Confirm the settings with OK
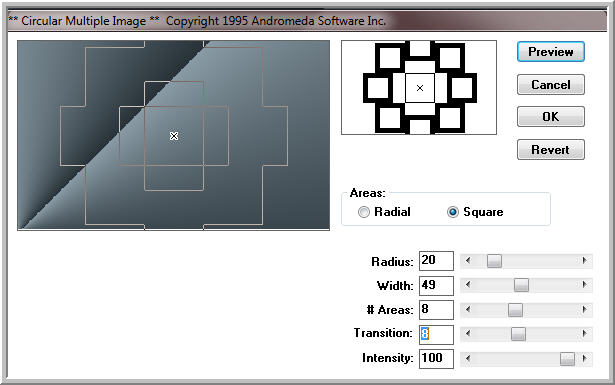The image size is (615, 385). [551, 116]
